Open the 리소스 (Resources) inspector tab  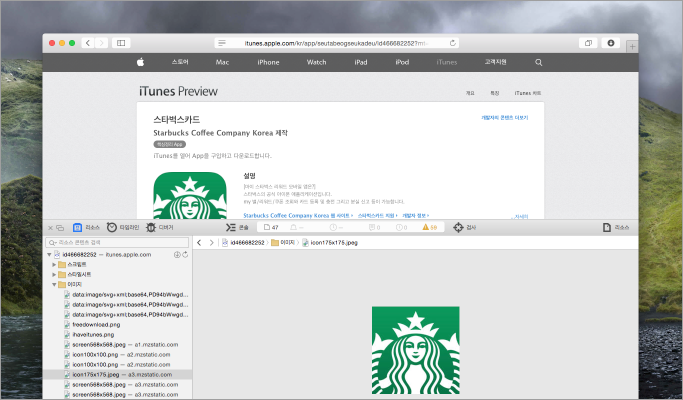point(86,227)
